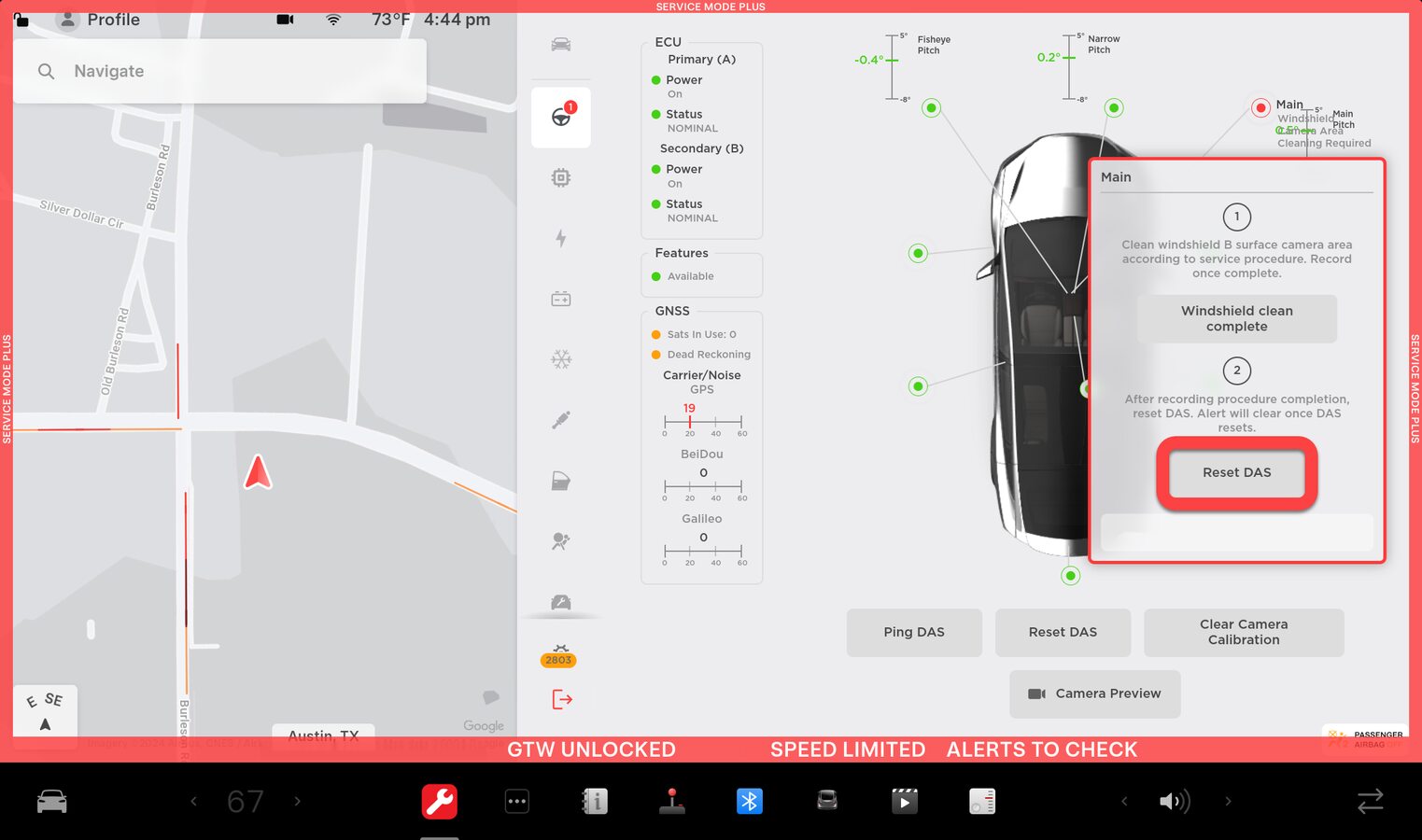Confirm Windshield clean complete

coord(1236,318)
